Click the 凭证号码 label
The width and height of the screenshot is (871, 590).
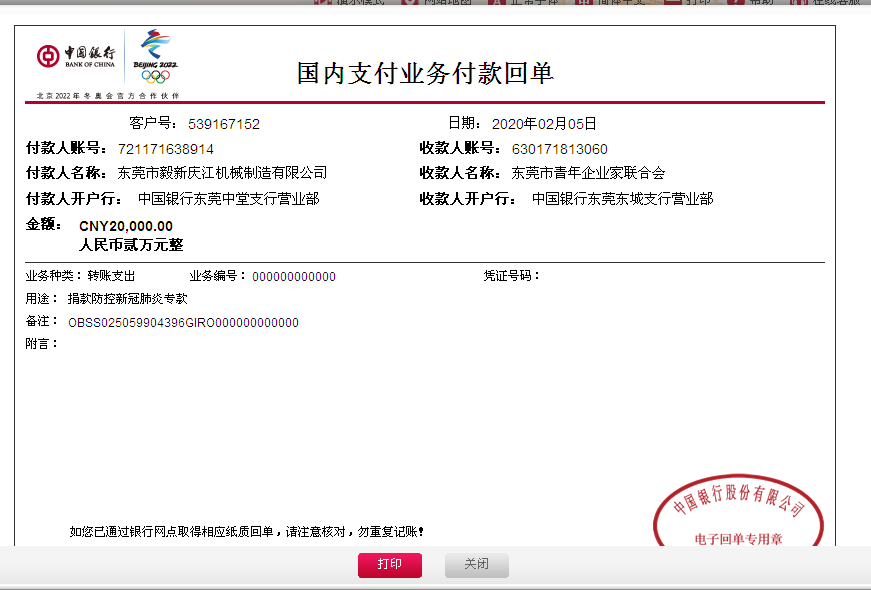pos(510,276)
